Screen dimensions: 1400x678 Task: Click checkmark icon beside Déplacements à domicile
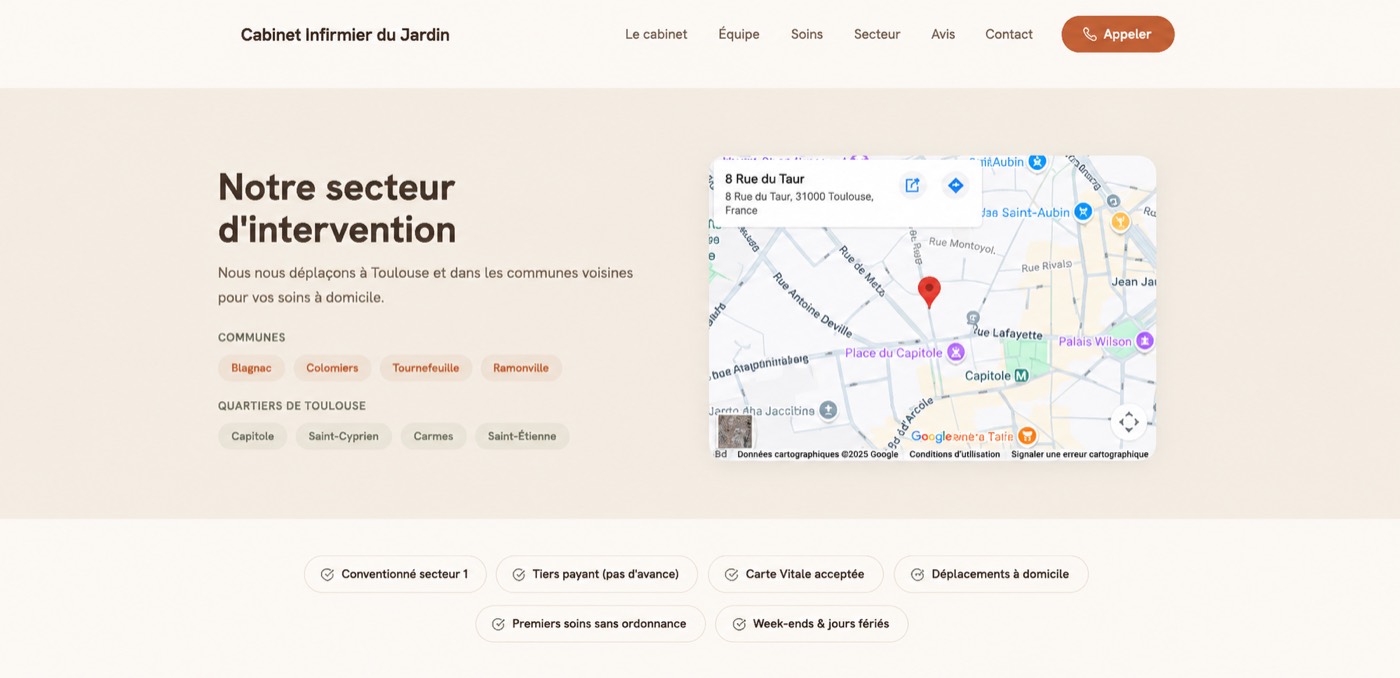click(917, 574)
